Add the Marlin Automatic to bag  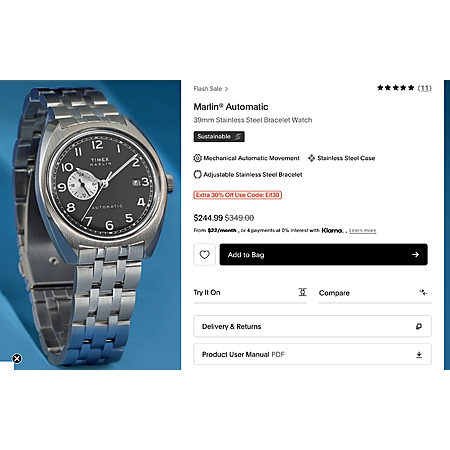coord(323,255)
